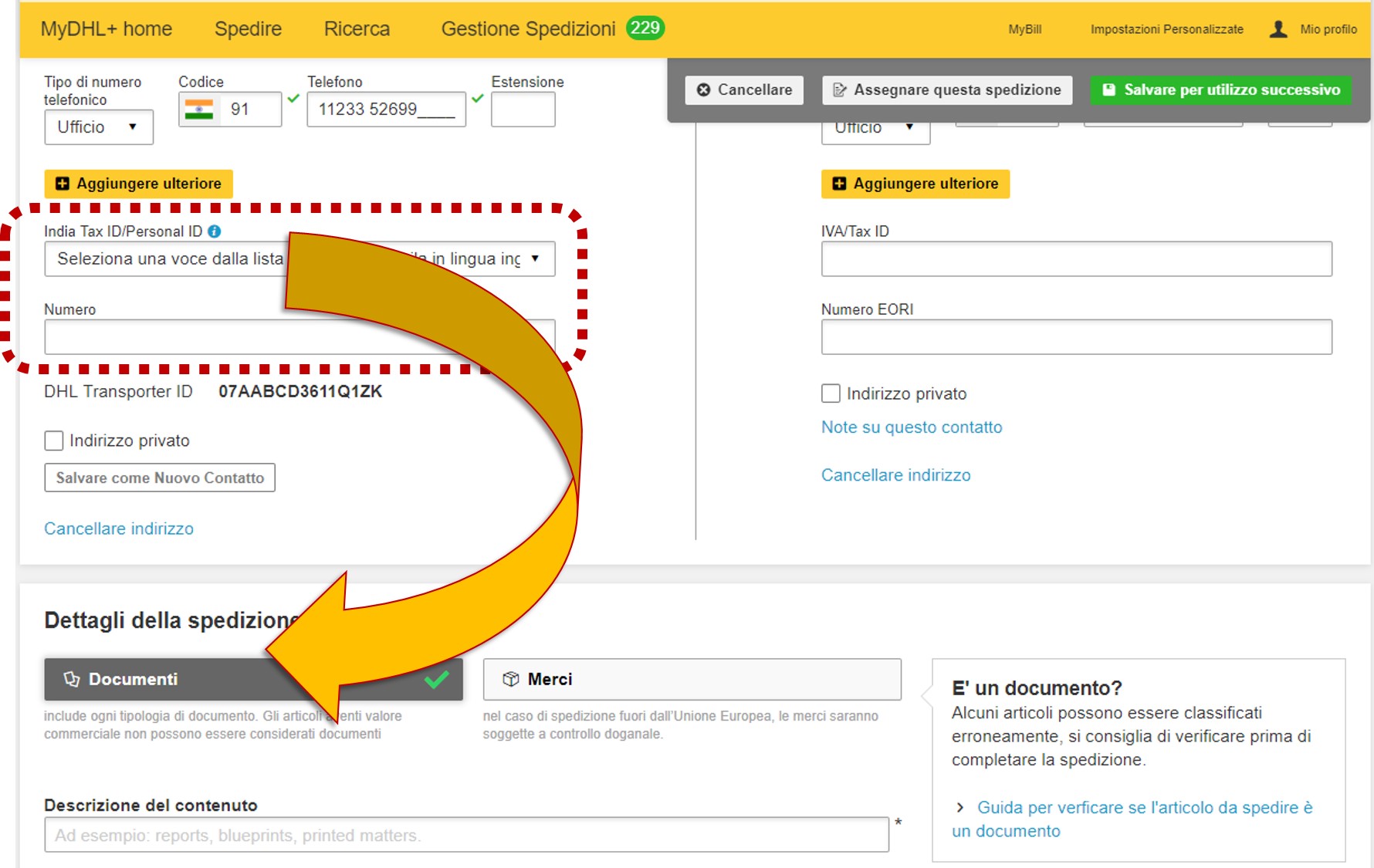Click Descrizione del contenuto field
This screenshot has width=1374, height=868.
(x=466, y=835)
